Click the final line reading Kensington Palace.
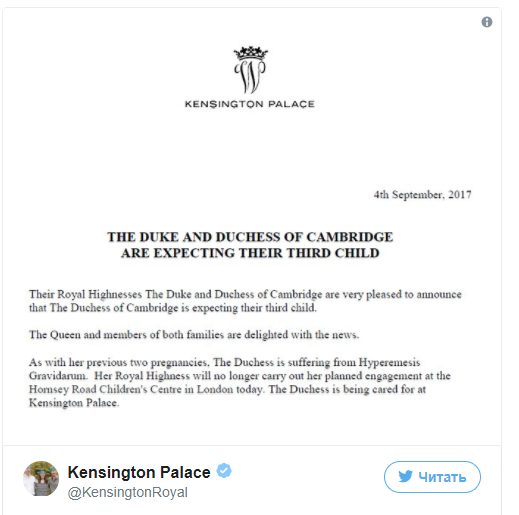The image size is (519, 515). point(74,403)
